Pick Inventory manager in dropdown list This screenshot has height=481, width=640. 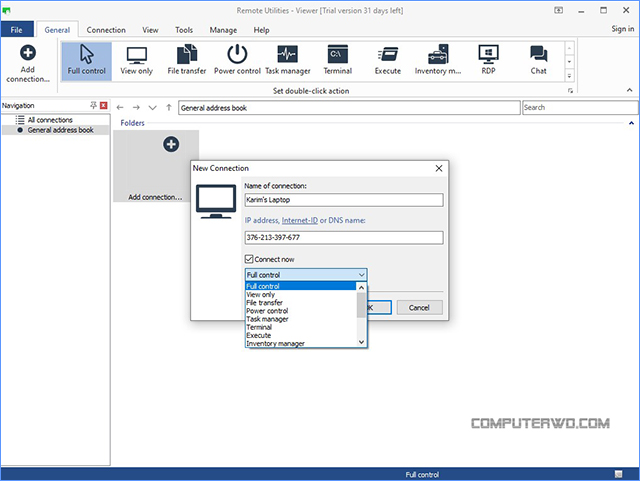click(x=301, y=343)
